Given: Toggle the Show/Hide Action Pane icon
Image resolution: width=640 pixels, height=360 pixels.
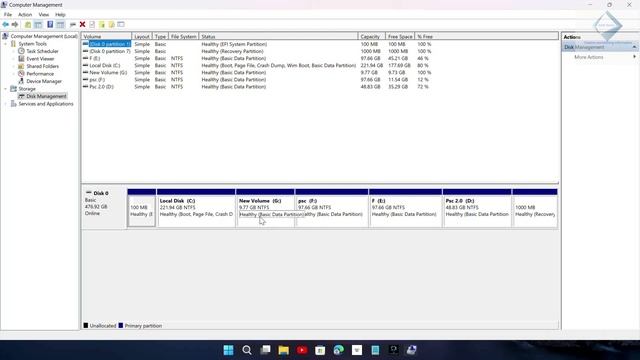Looking at the screenshot, I should tap(60, 25).
